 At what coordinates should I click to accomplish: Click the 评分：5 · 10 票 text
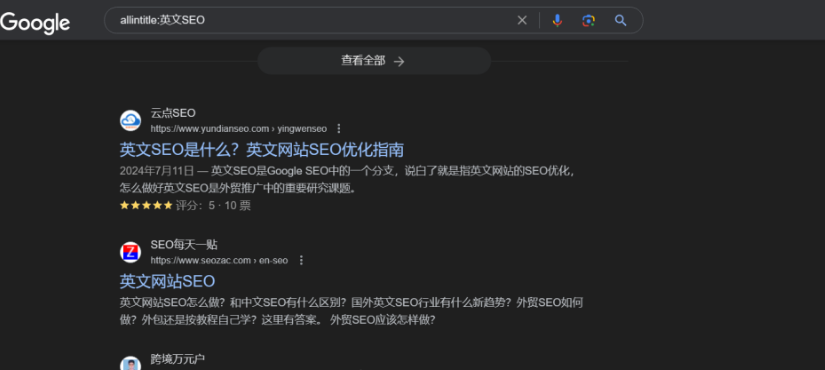point(213,205)
